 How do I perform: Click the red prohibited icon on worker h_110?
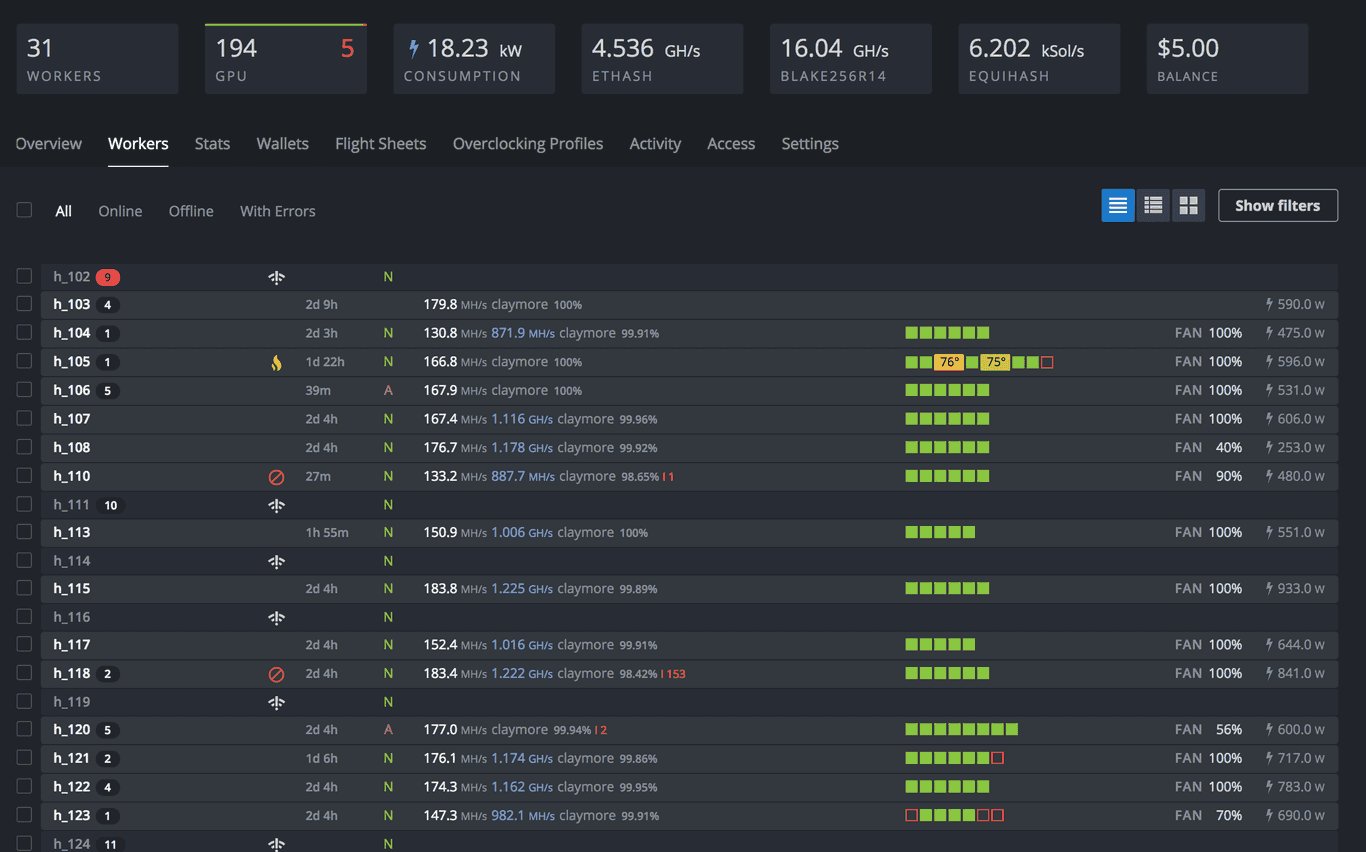[x=277, y=476]
